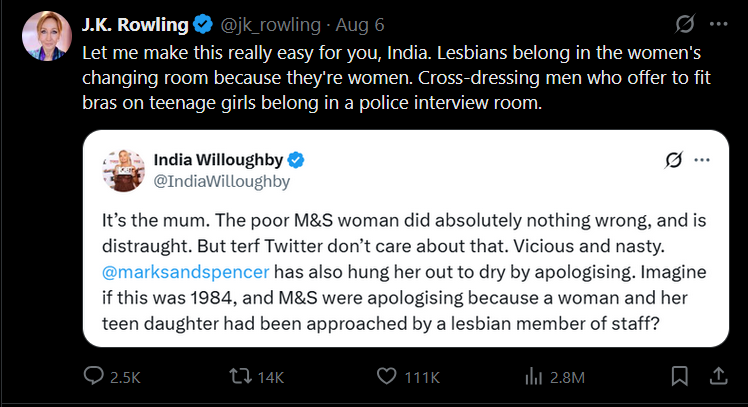Click J.K. Rowling's verified badge
The height and width of the screenshot is (407, 748).
pos(203,24)
